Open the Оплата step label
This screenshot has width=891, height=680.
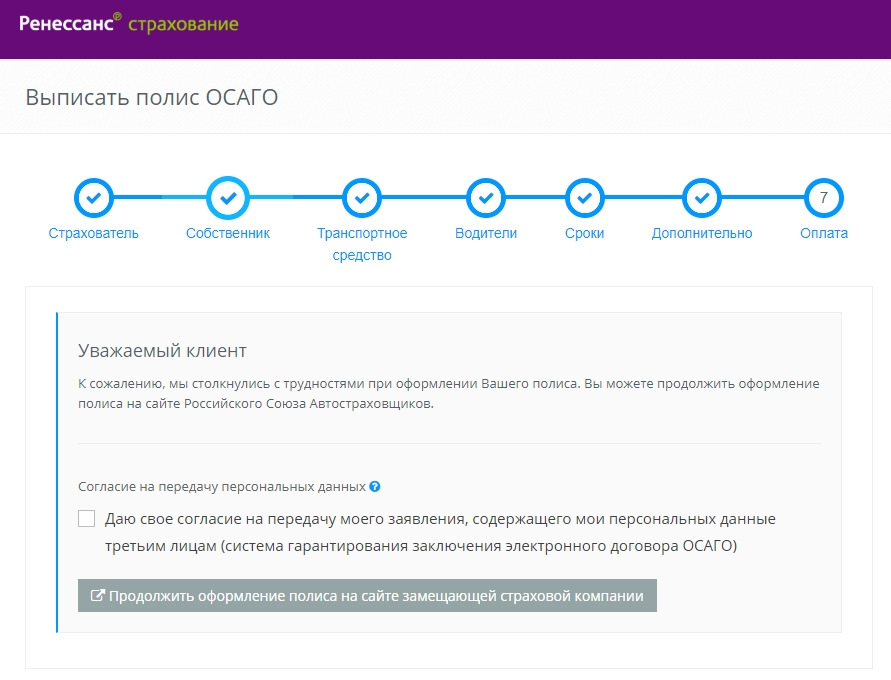(824, 233)
